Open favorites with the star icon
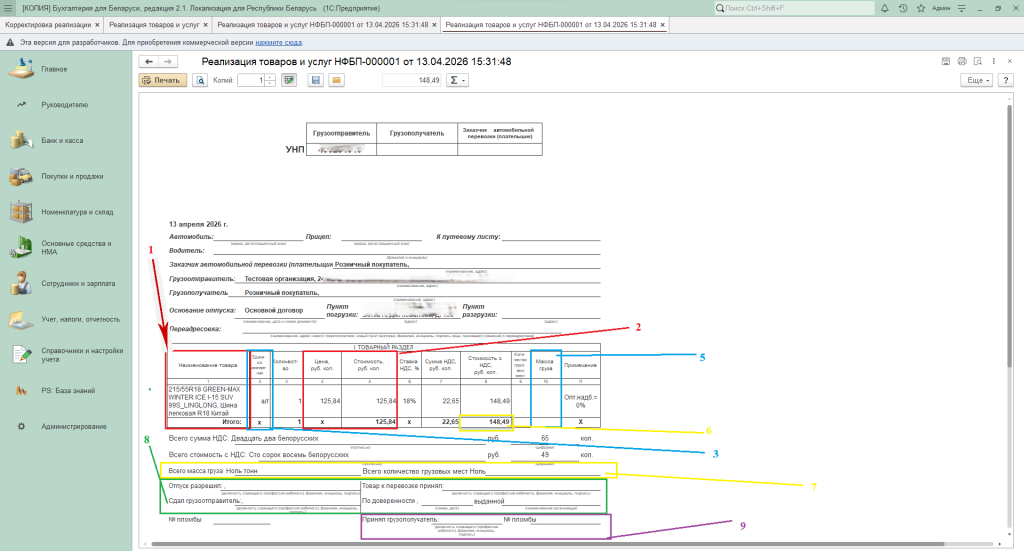 (x=921, y=8)
